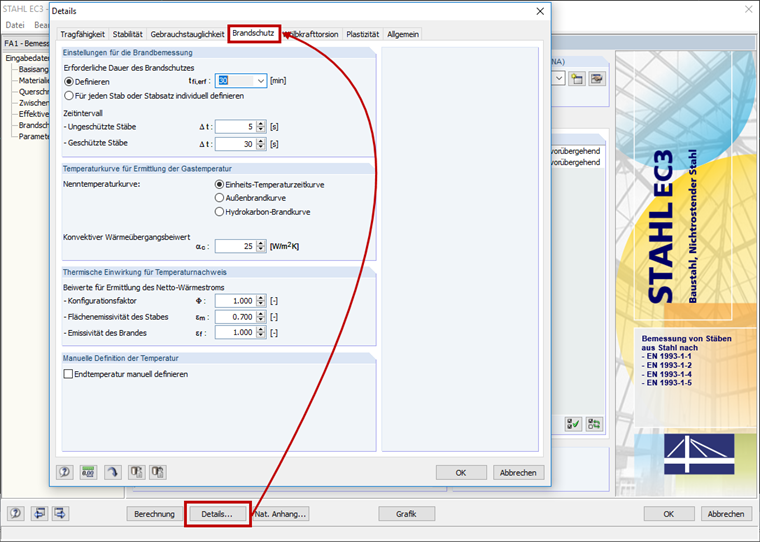
Task: Click Abbrechen in the main STAHL EC3 window
Action: 726,514
